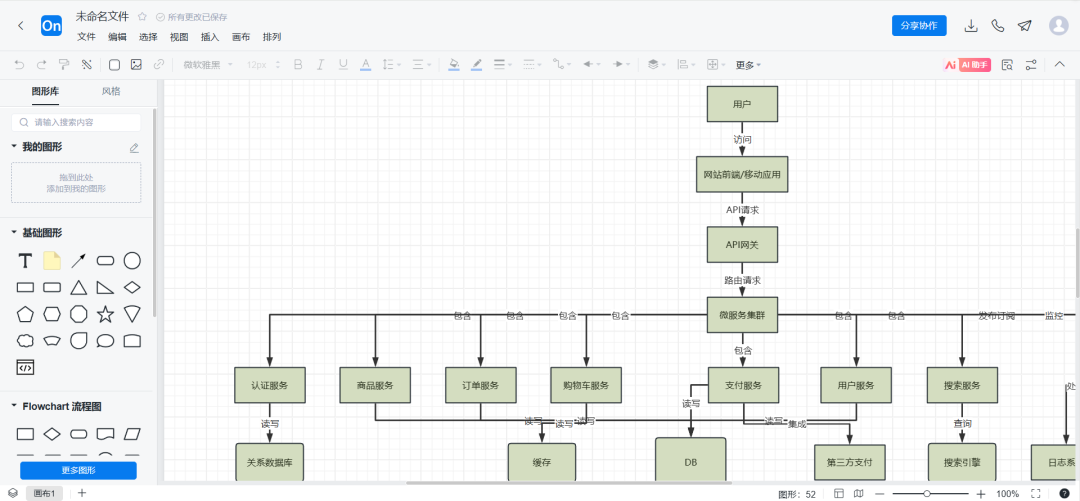
Task: Open the 选择 menu
Action: coord(148,37)
